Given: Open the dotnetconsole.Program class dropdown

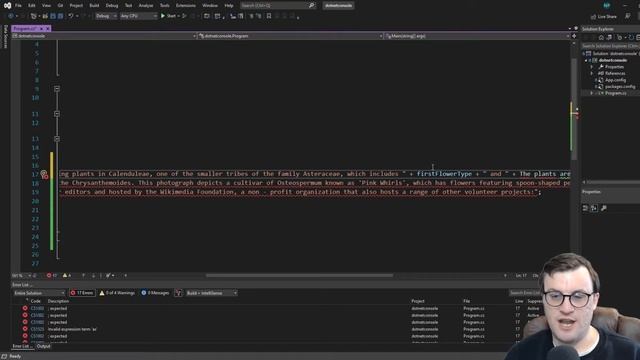Looking at the screenshot, I should point(290,36).
